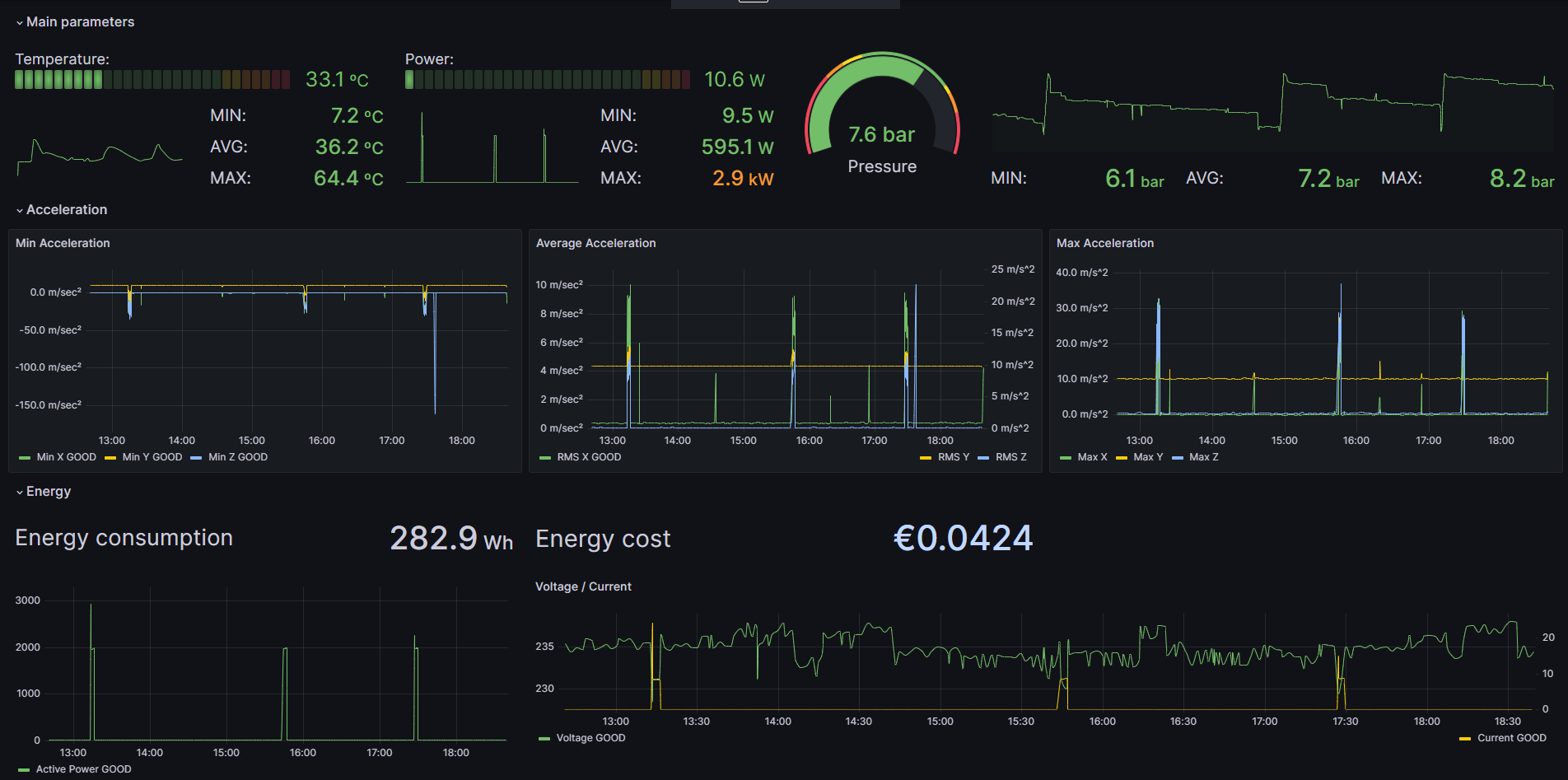The image size is (1568, 780).
Task: Collapse the Main parameters row chevron
Action: click(x=20, y=23)
